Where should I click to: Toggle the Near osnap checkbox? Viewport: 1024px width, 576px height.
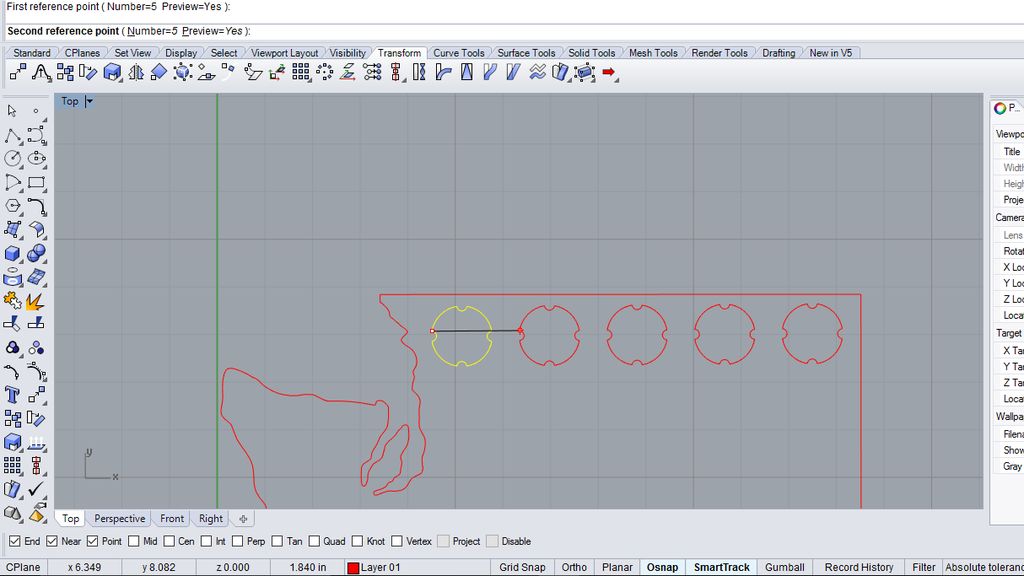click(52, 541)
